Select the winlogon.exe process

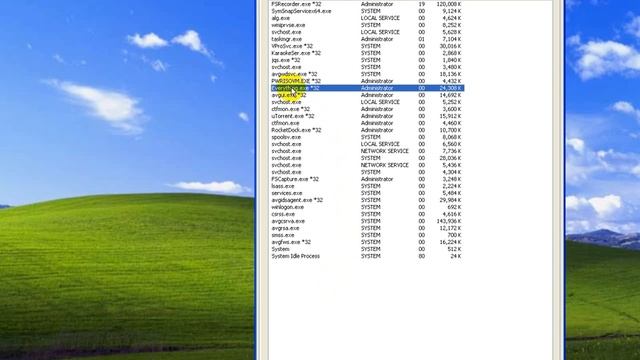coord(367,207)
